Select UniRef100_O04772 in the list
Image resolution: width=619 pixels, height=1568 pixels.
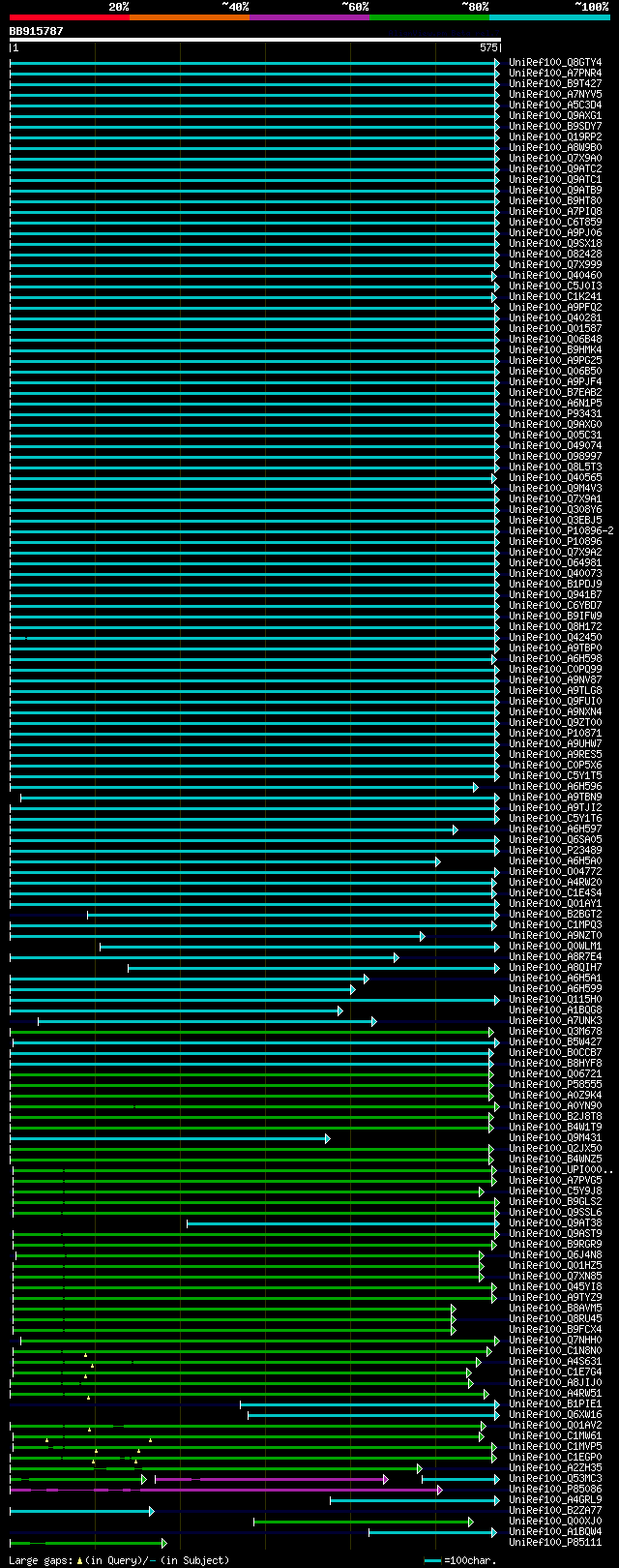555,871
